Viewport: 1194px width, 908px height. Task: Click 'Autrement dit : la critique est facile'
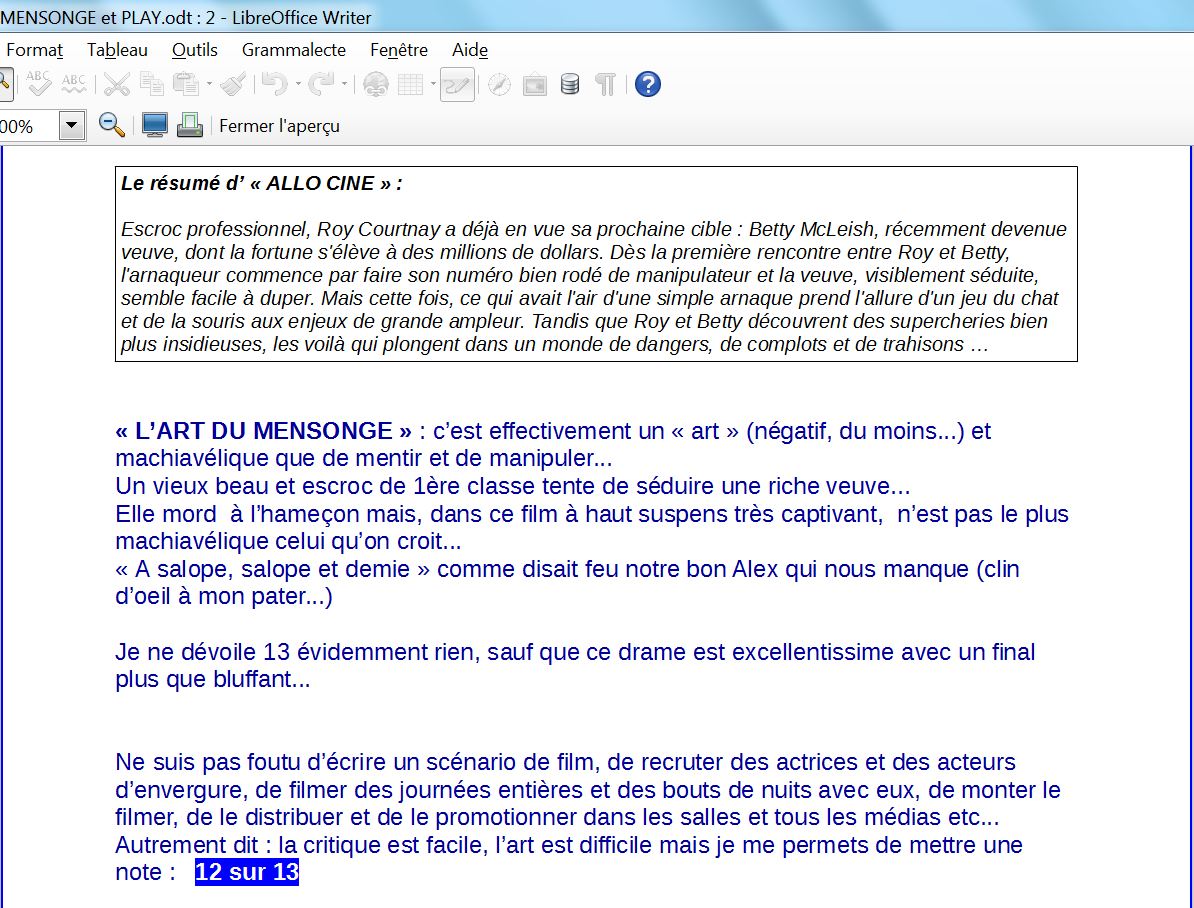coord(302,845)
